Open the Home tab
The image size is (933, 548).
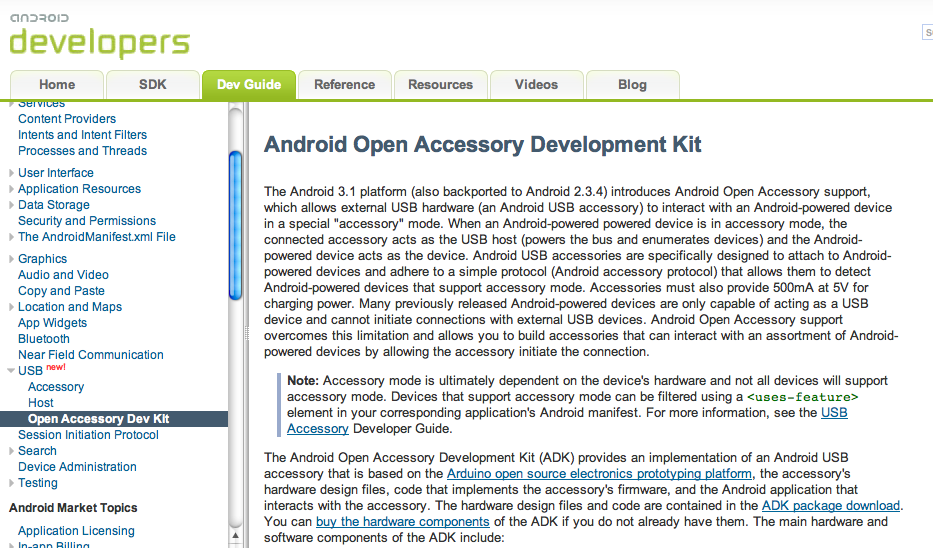[x=57, y=85]
